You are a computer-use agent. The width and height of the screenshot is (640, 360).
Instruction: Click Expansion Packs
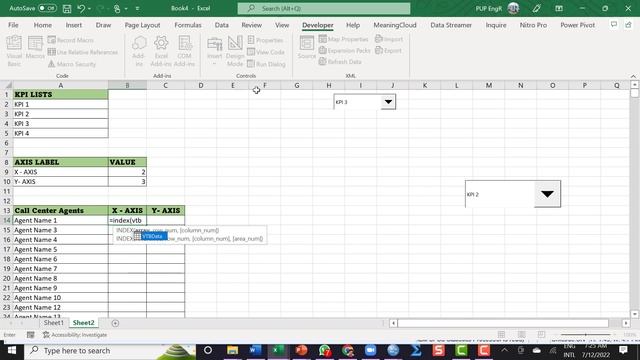tap(344, 51)
